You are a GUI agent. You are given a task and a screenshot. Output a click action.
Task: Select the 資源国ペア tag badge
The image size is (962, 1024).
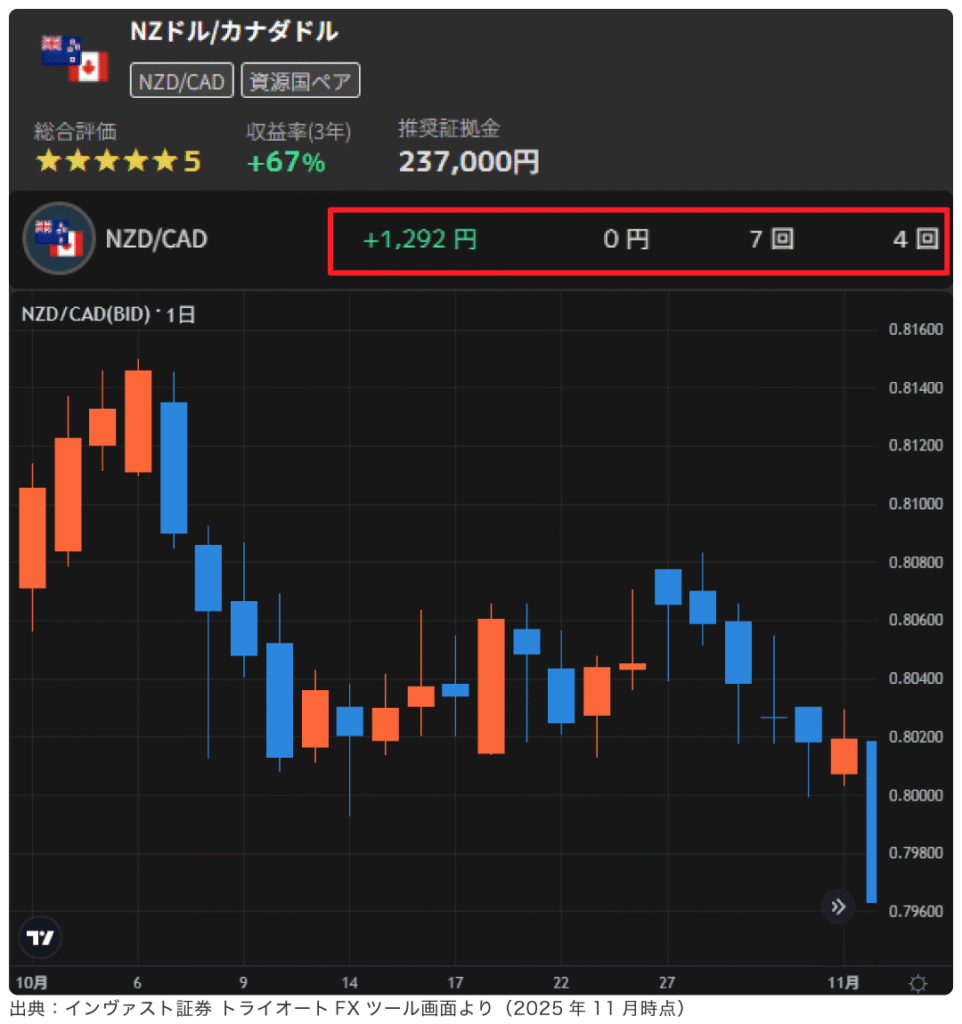coord(300,81)
